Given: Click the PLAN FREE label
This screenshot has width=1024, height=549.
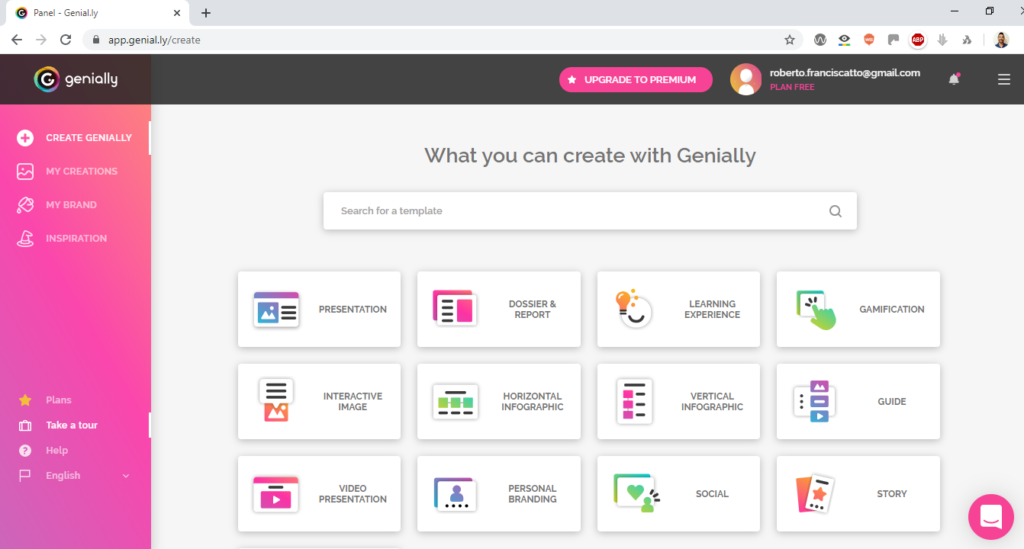Looking at the screenshot, I should (x=792, y=87).
